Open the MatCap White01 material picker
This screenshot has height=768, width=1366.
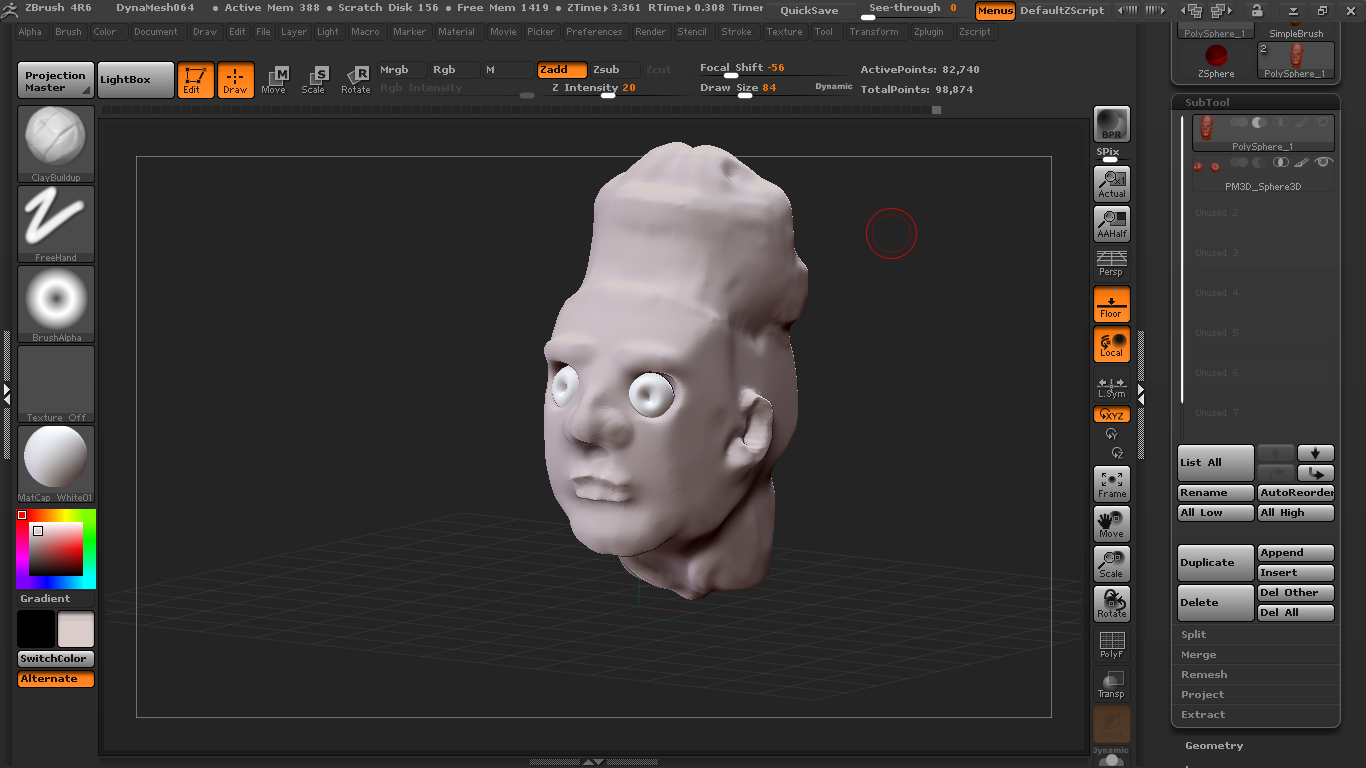[x=56, y=462]
